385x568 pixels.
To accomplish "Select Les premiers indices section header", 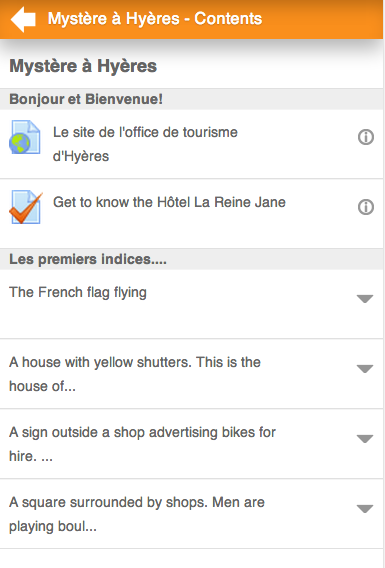I will [191, 259].
